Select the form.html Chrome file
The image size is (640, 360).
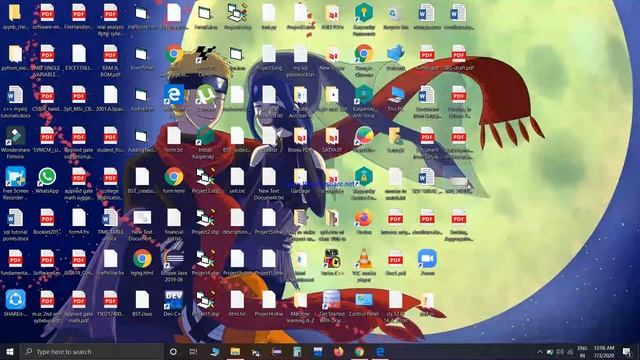click(x=174, y=180)
